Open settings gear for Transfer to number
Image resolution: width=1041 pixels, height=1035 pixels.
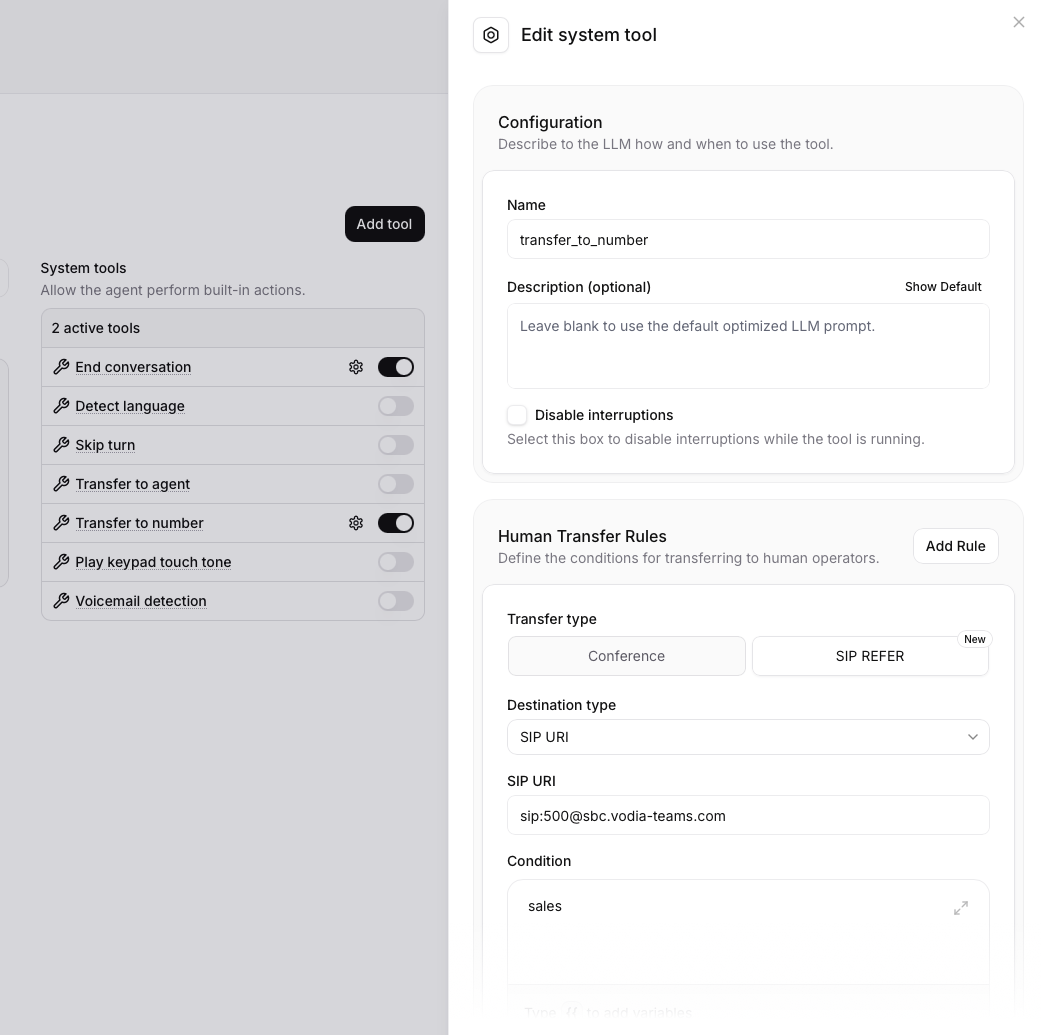(356, 523)
